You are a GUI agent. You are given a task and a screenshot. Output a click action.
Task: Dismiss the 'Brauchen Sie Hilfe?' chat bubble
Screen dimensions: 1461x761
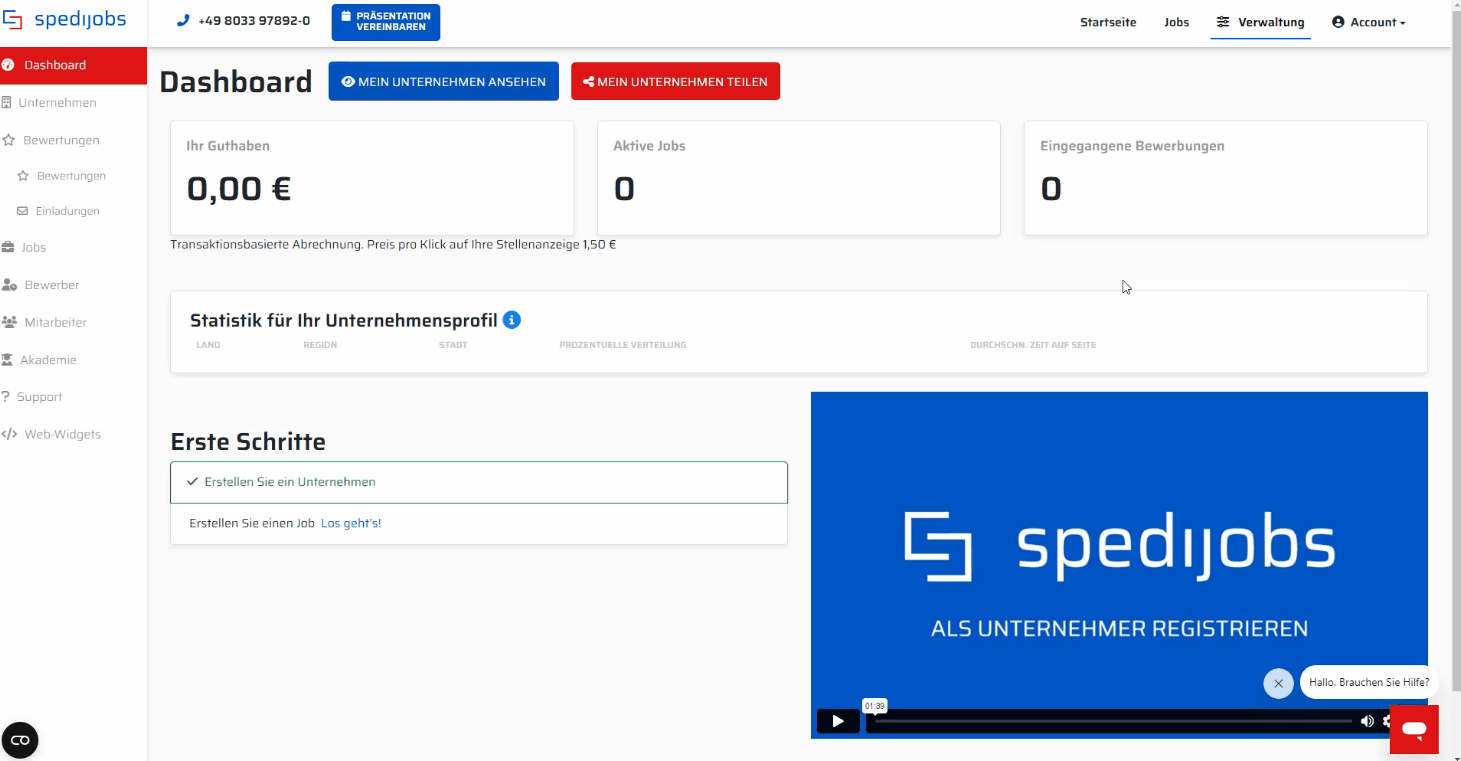(1278, 683)
